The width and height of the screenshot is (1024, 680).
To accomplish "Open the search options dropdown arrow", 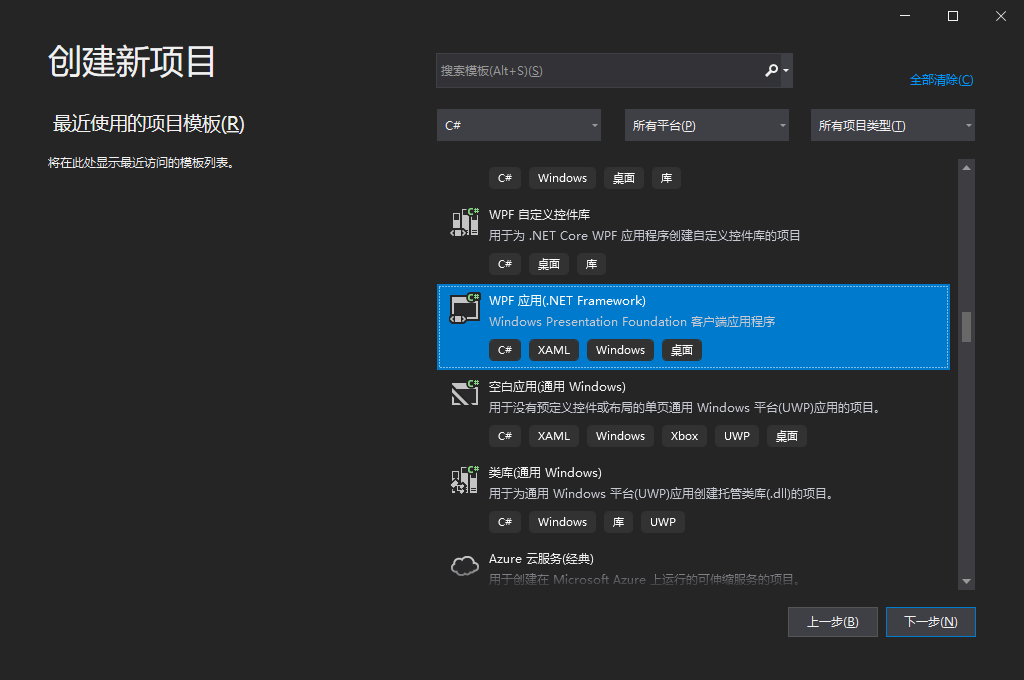I will pos(786,71).
